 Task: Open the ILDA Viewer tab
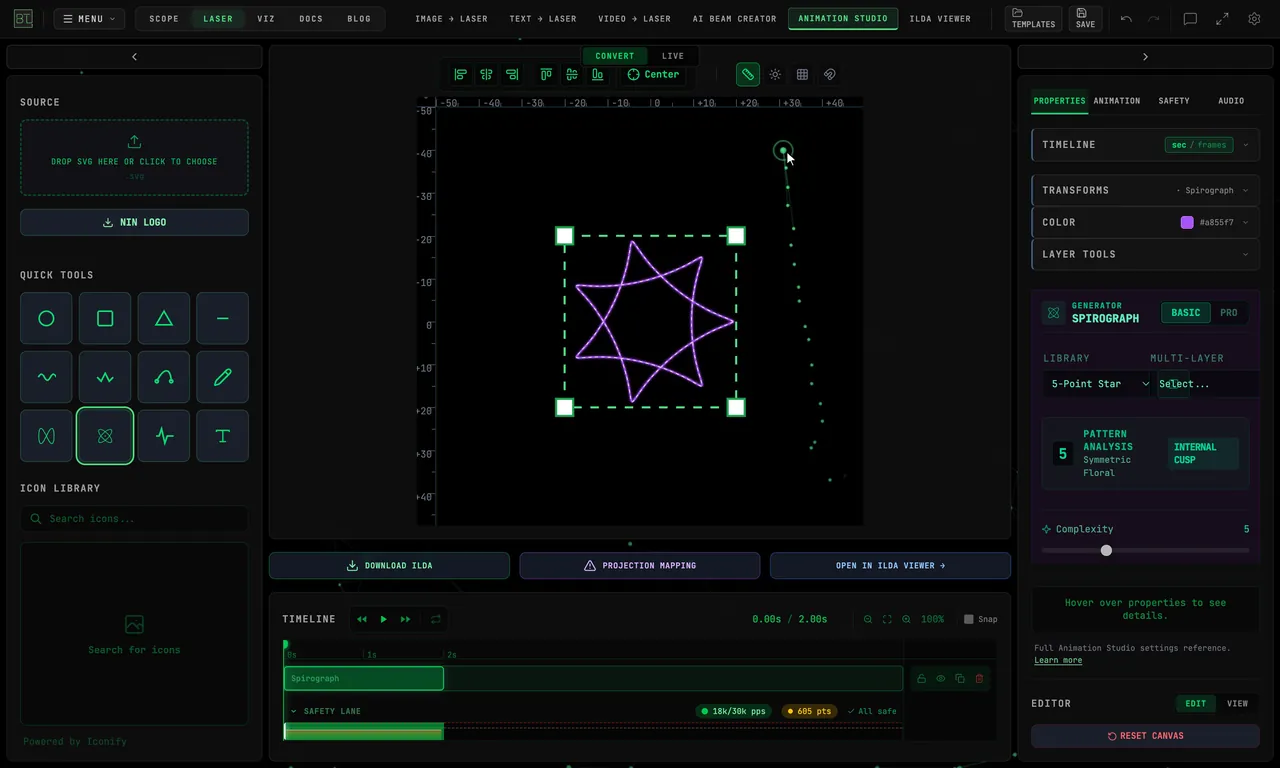940,19
